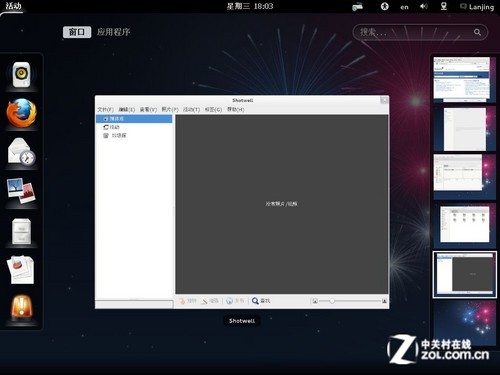Open the 文件(F) File menu
Screen dimensions: 500x375
click(x=105, y=109)
